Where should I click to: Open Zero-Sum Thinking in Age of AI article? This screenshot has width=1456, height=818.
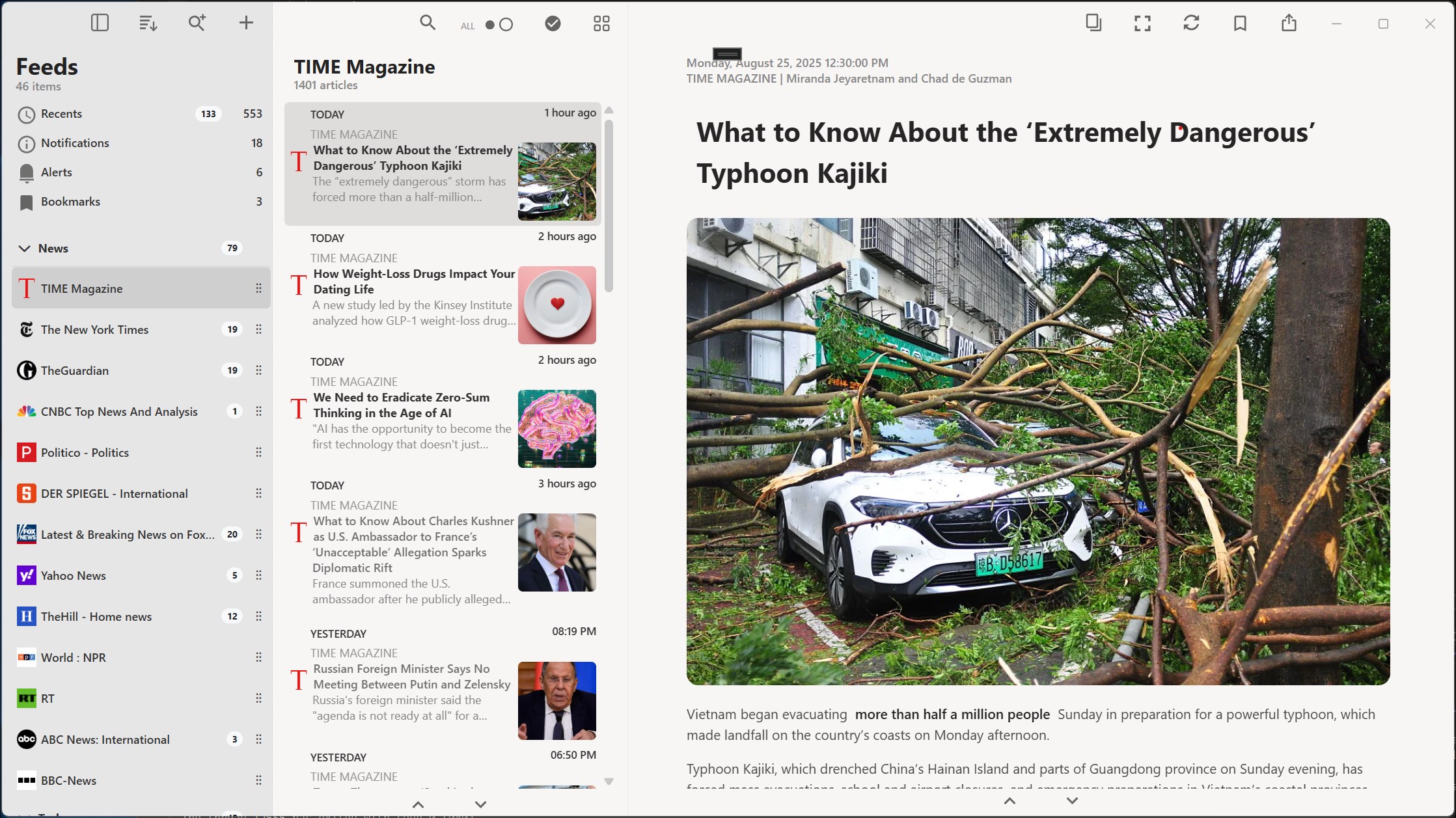coord(443,411)
